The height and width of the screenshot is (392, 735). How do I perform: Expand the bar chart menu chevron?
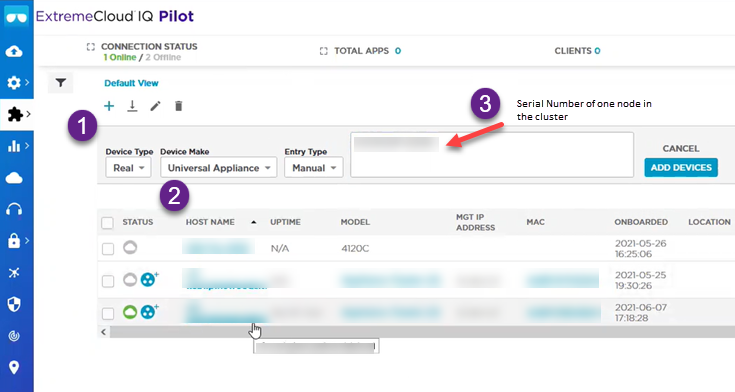tap(27, 146)
